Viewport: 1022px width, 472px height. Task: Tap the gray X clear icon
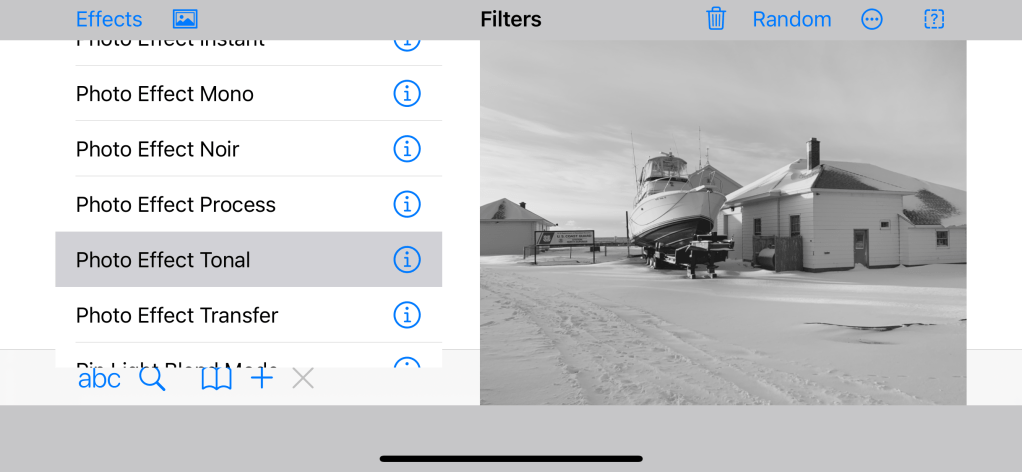click(x=303, y=378)
